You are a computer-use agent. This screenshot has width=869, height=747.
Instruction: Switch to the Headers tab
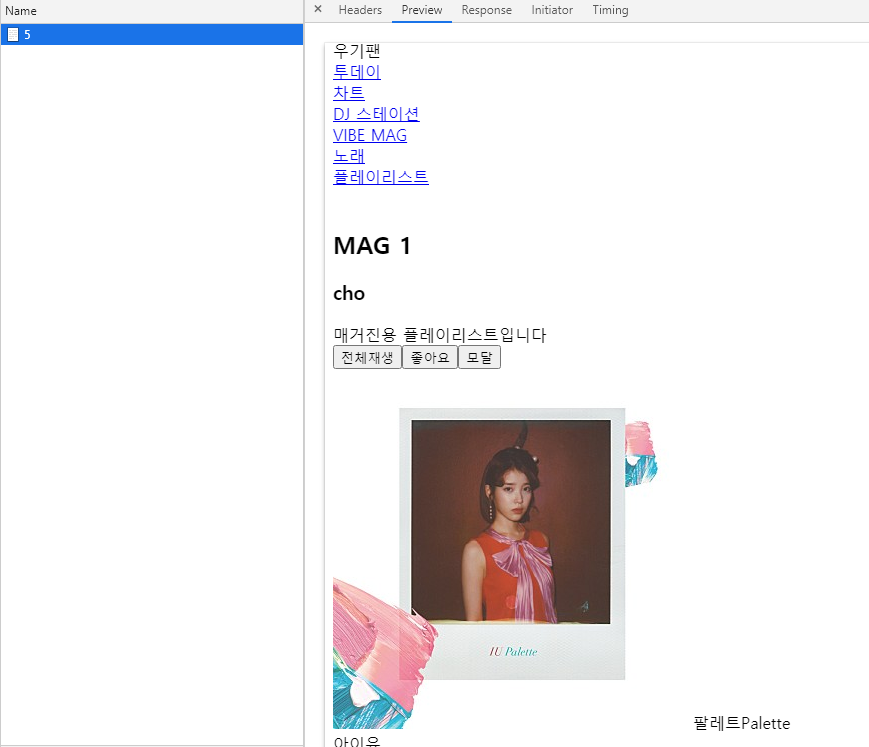point(360,10)
